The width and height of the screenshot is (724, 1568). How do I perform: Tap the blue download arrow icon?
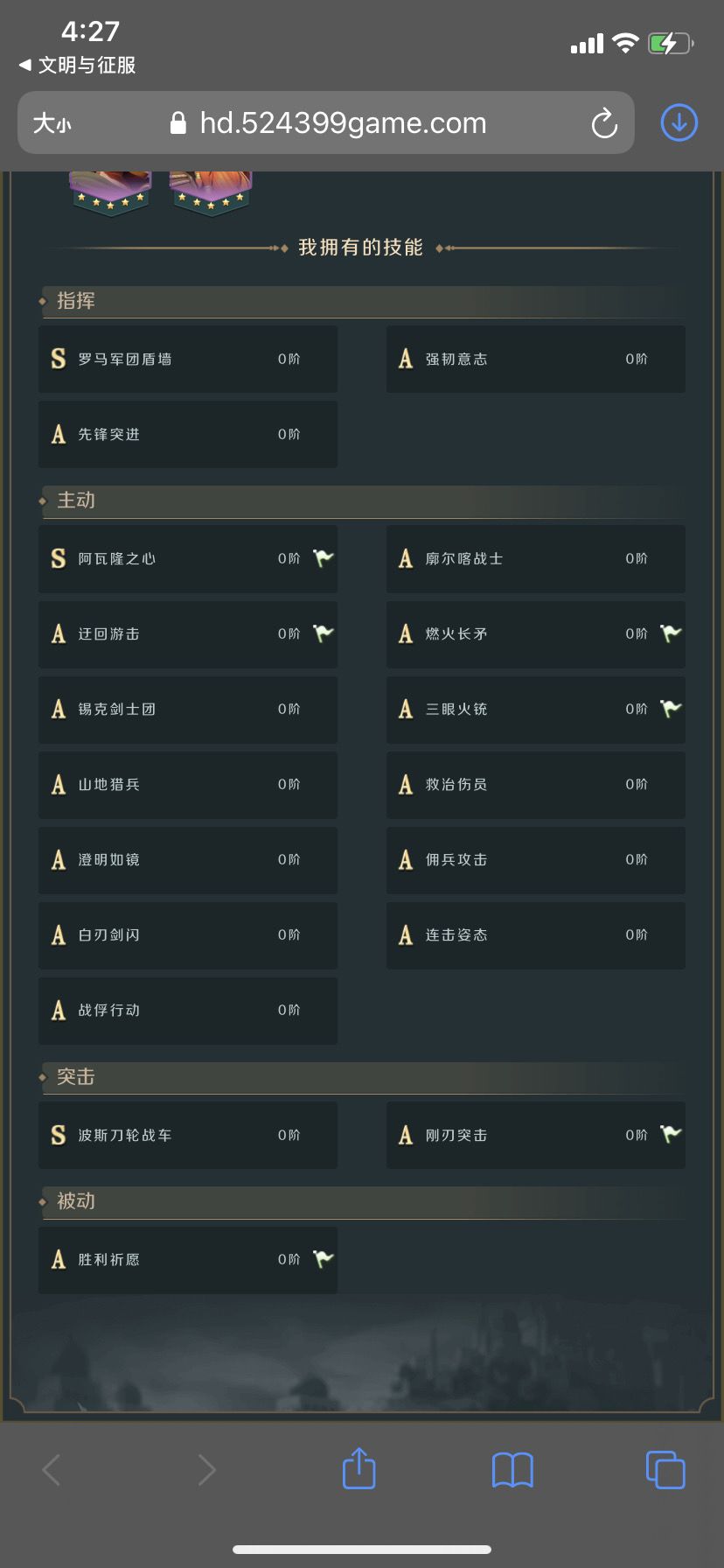(678, 122)
